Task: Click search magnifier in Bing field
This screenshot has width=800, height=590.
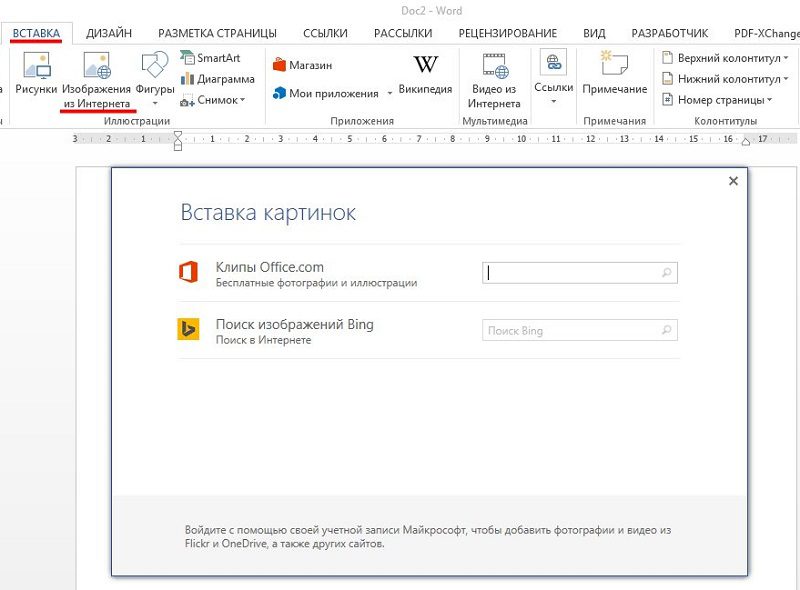Action: pos(666,330)
